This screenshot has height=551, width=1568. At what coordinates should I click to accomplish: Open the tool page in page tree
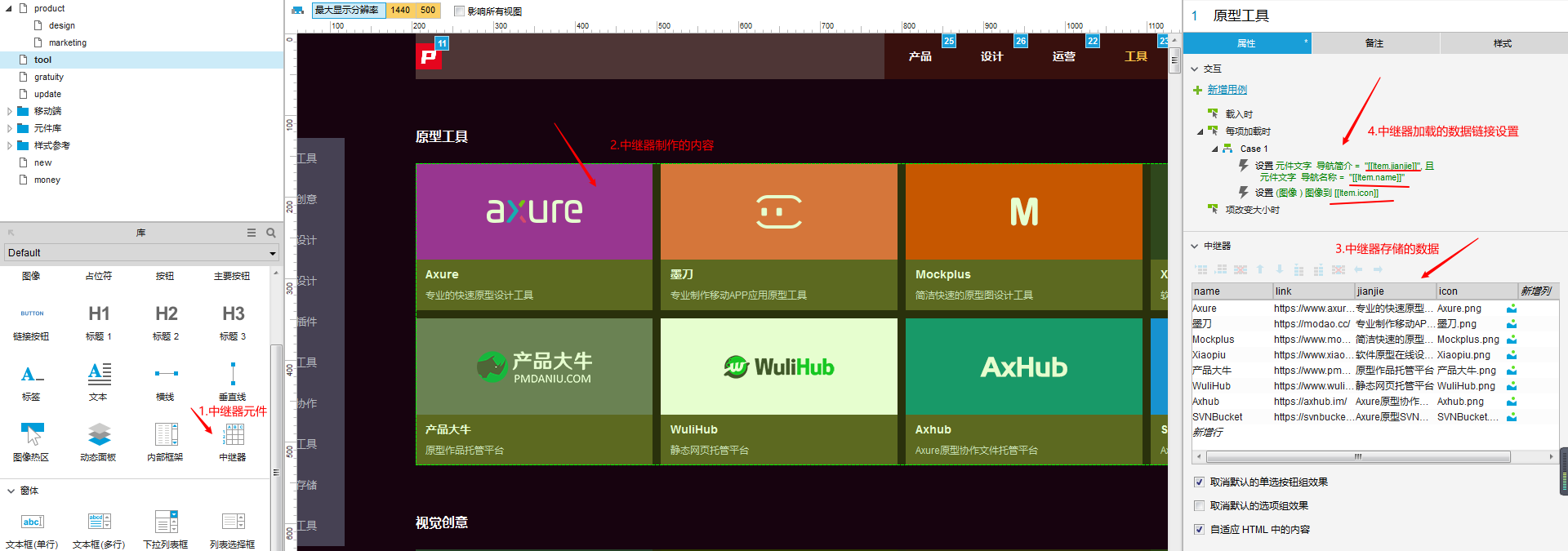[x=42, y=60]
